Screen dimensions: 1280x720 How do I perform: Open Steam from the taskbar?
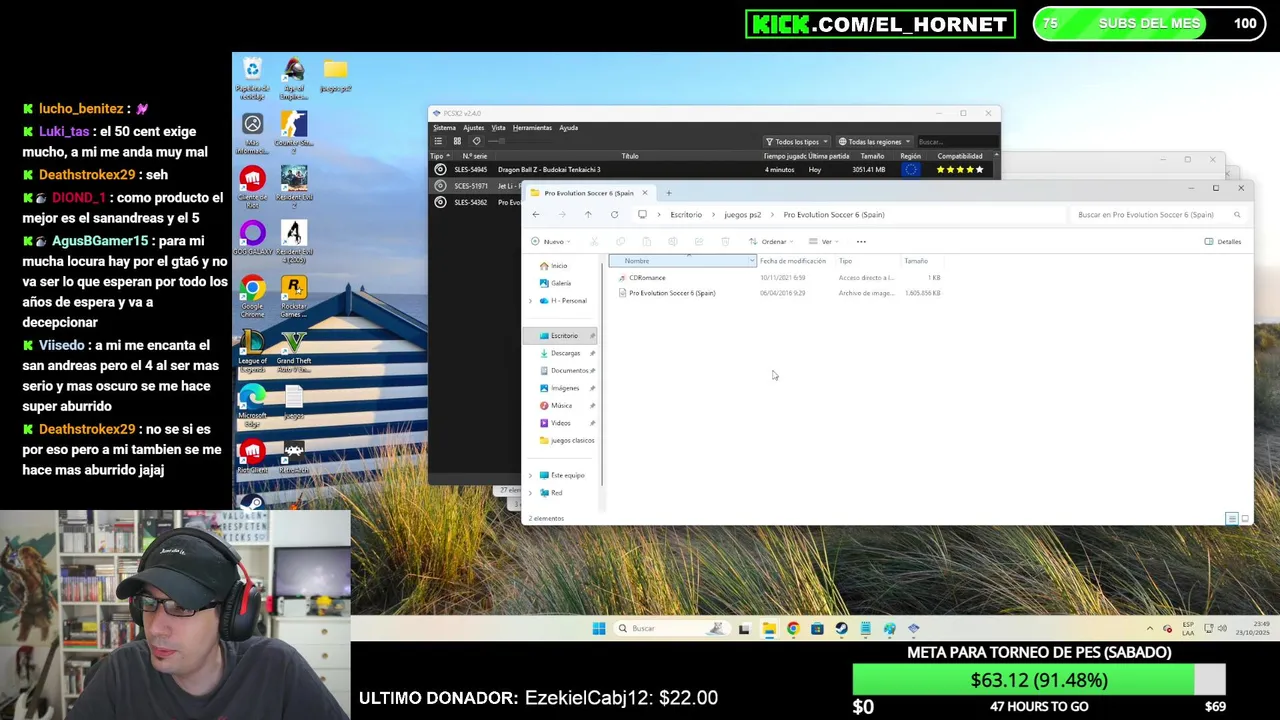pos(841,628)
